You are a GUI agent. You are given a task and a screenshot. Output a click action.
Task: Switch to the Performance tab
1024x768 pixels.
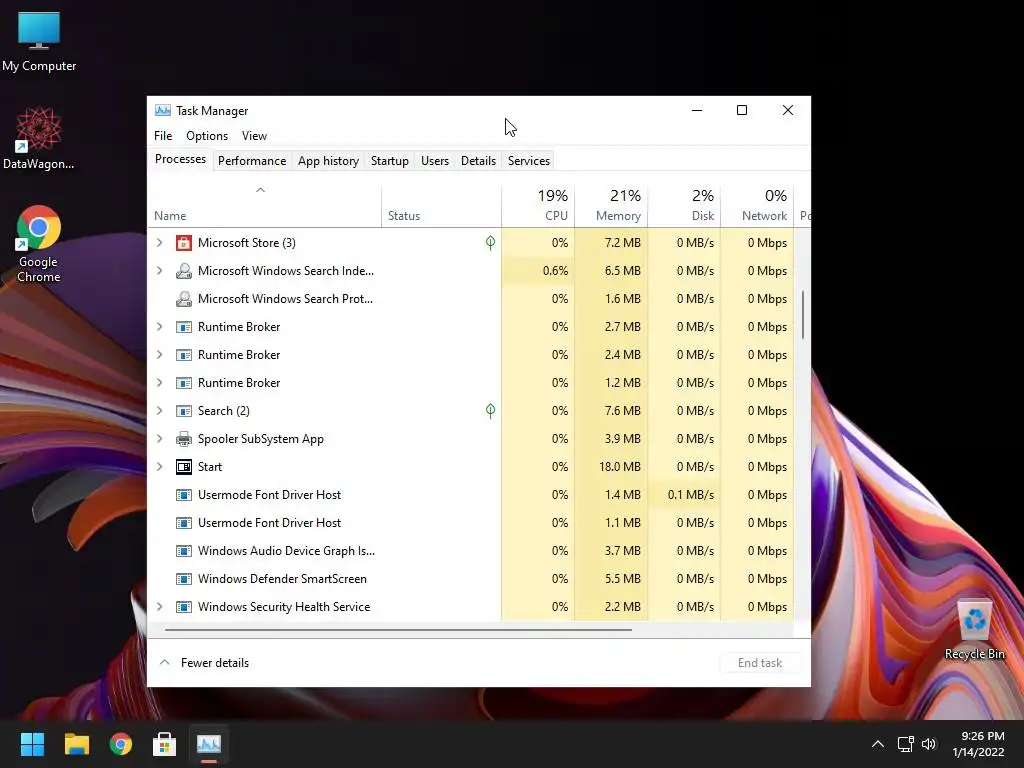[252, 161]
